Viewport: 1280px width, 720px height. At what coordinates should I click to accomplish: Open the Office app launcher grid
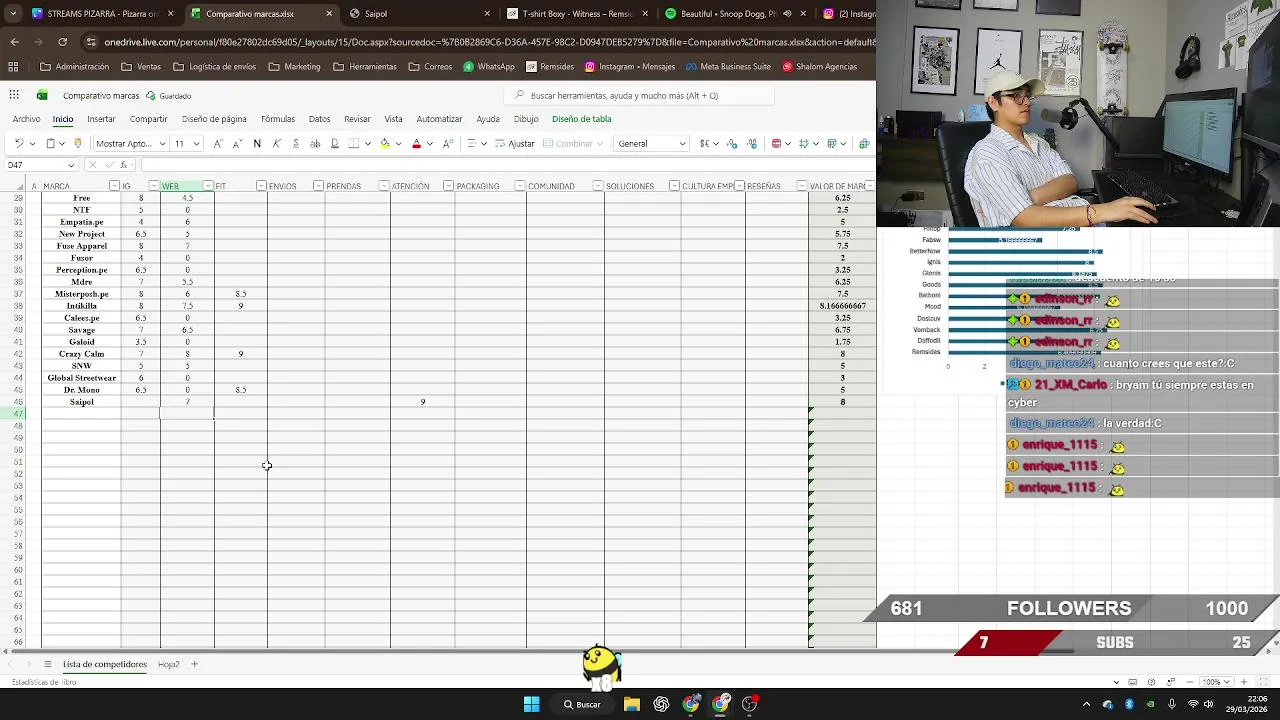pyautogui.click(x=14, y=95)
